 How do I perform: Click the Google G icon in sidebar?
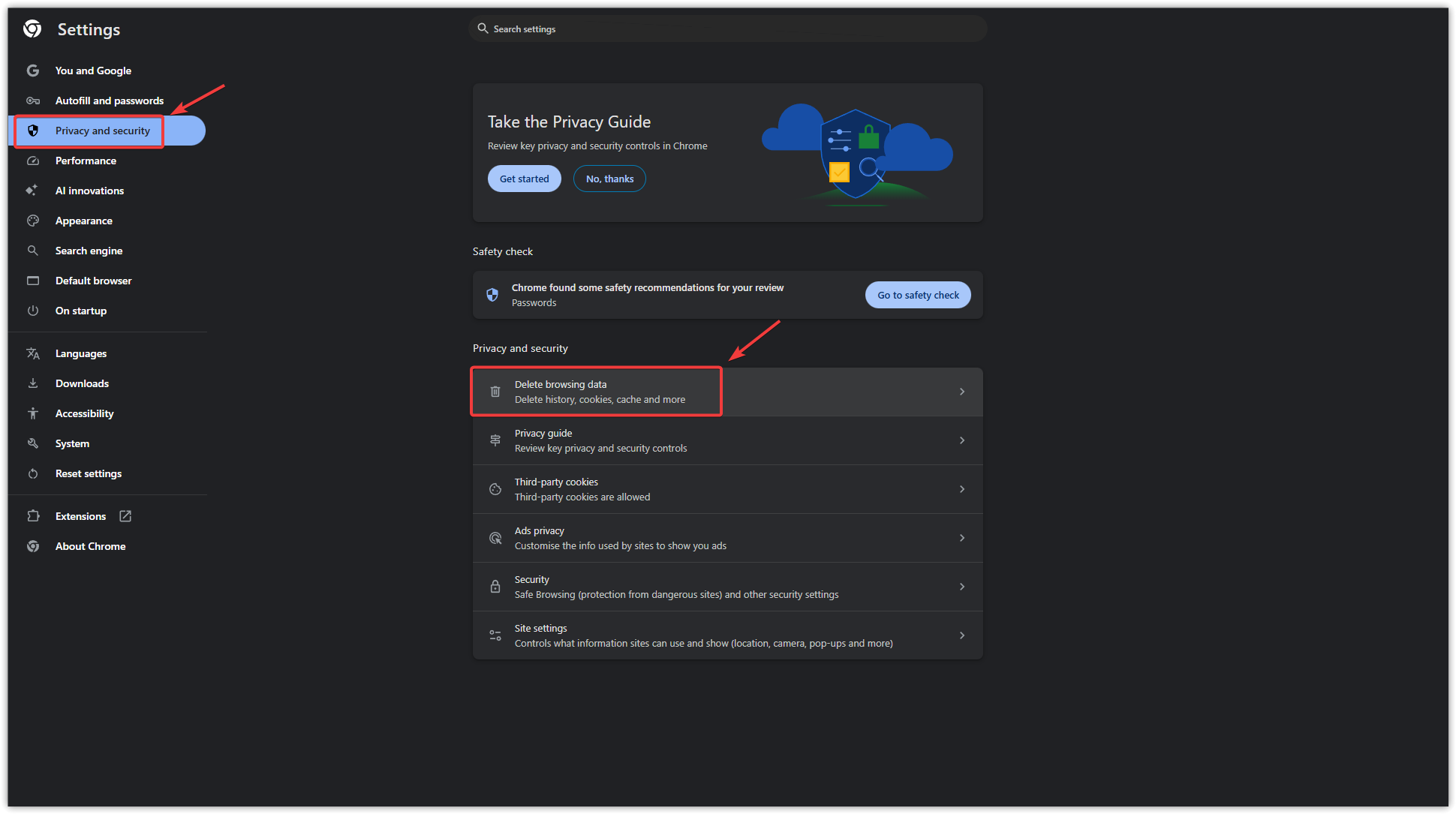pos(33,71)
